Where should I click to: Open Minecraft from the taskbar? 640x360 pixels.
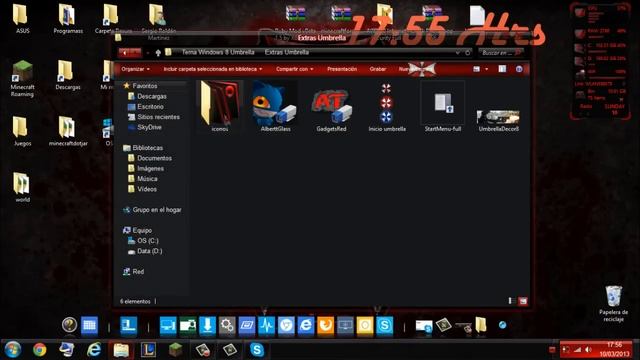click(176, 350)
